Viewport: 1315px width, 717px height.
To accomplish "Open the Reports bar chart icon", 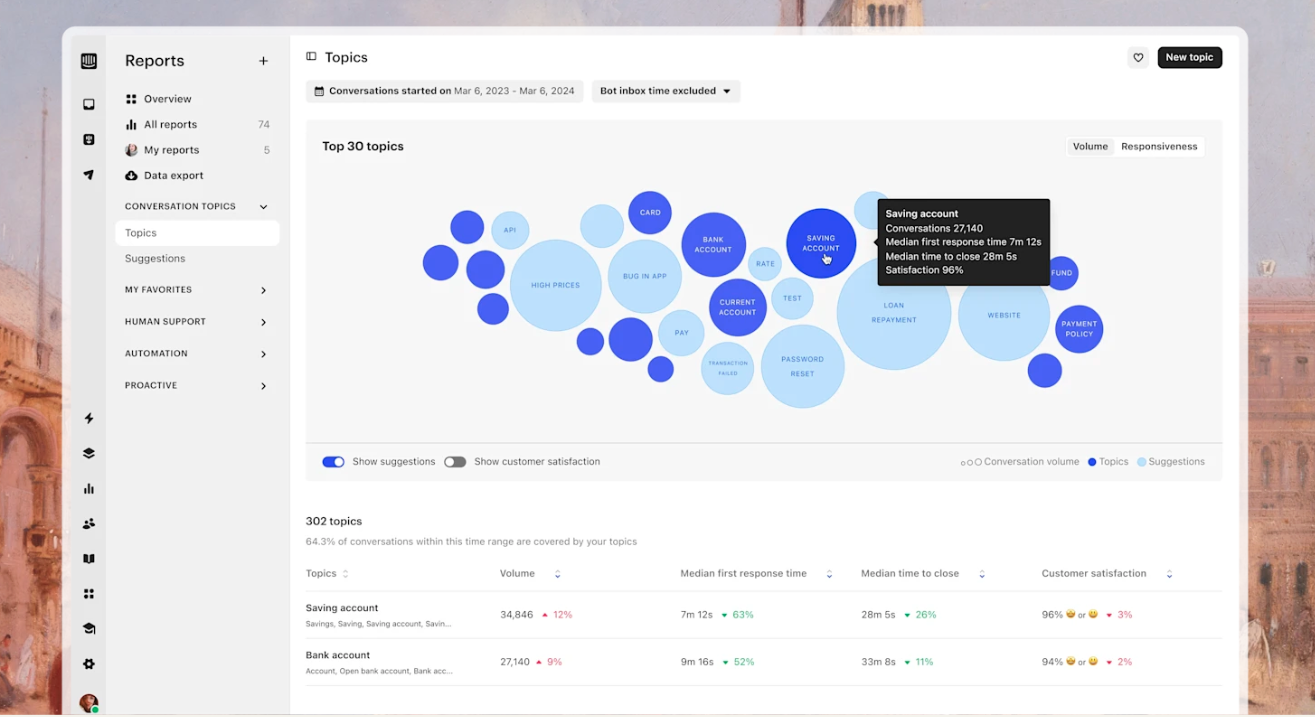I will (x=89, y=489).
